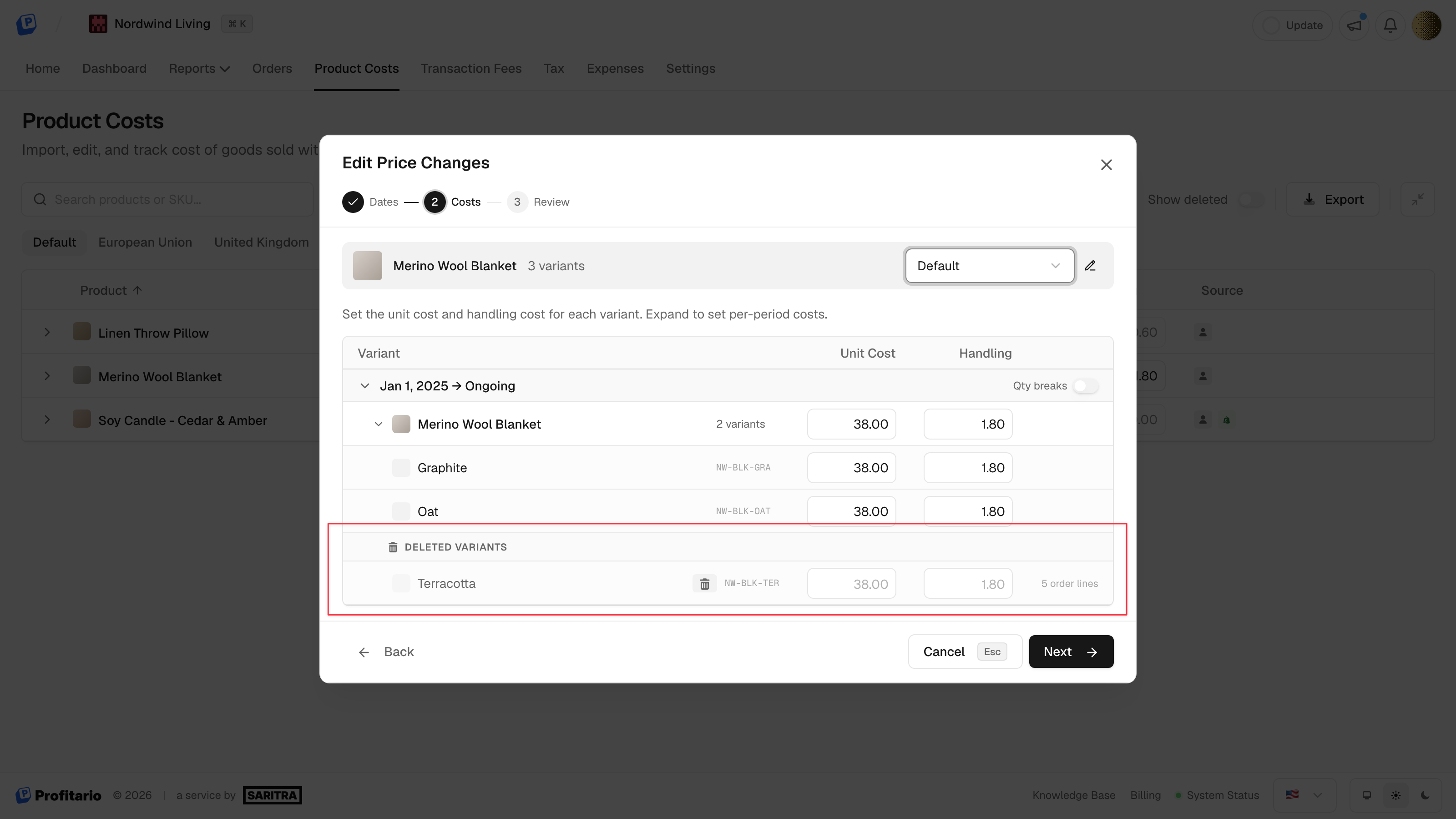
Task: Collapse the Merino Wool Blanket variants group
Action: (379, 424)
